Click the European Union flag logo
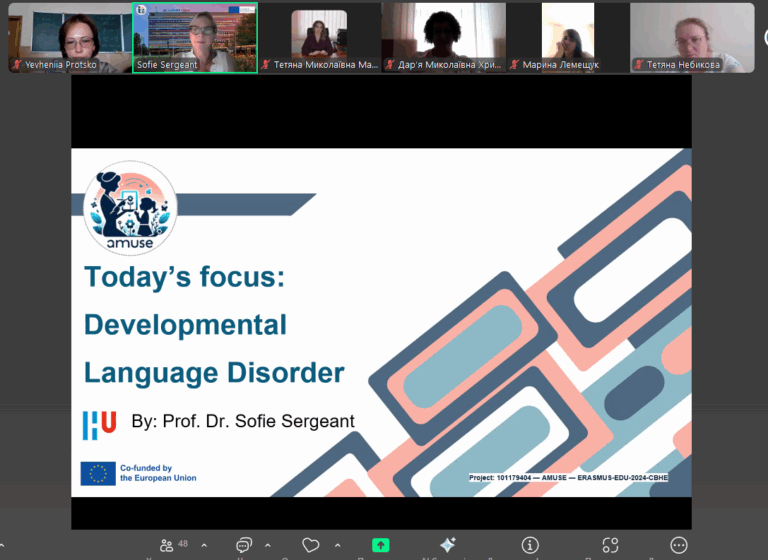Image resolution: width=768 pixels, height=560 pixels. click(98, 473)
